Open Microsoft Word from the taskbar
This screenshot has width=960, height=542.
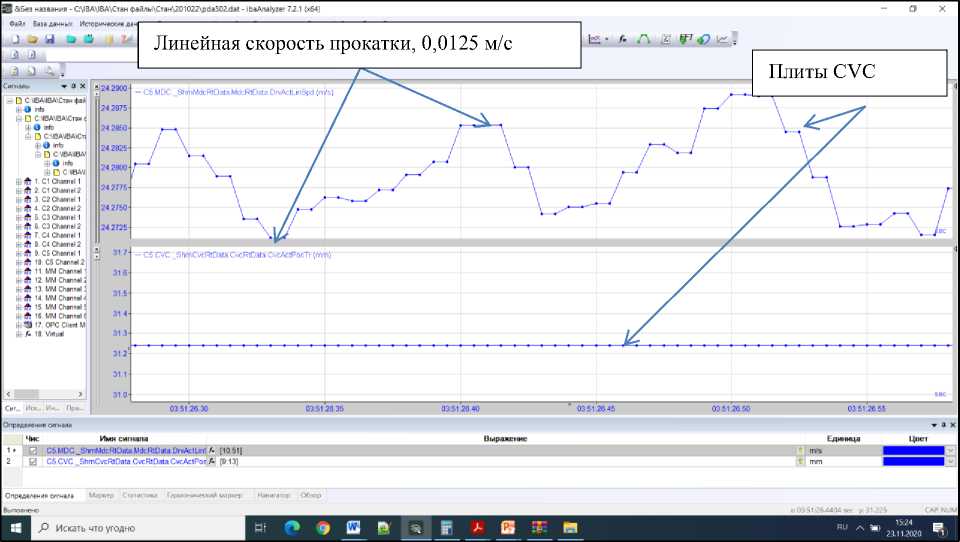coord(353,527)
